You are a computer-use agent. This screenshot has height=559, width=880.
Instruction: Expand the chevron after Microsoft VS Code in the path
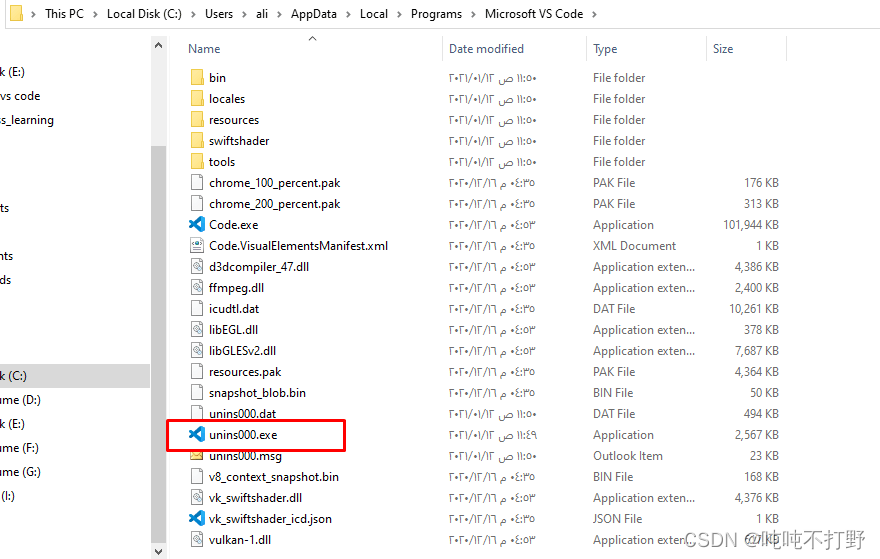tap(594, 14)
